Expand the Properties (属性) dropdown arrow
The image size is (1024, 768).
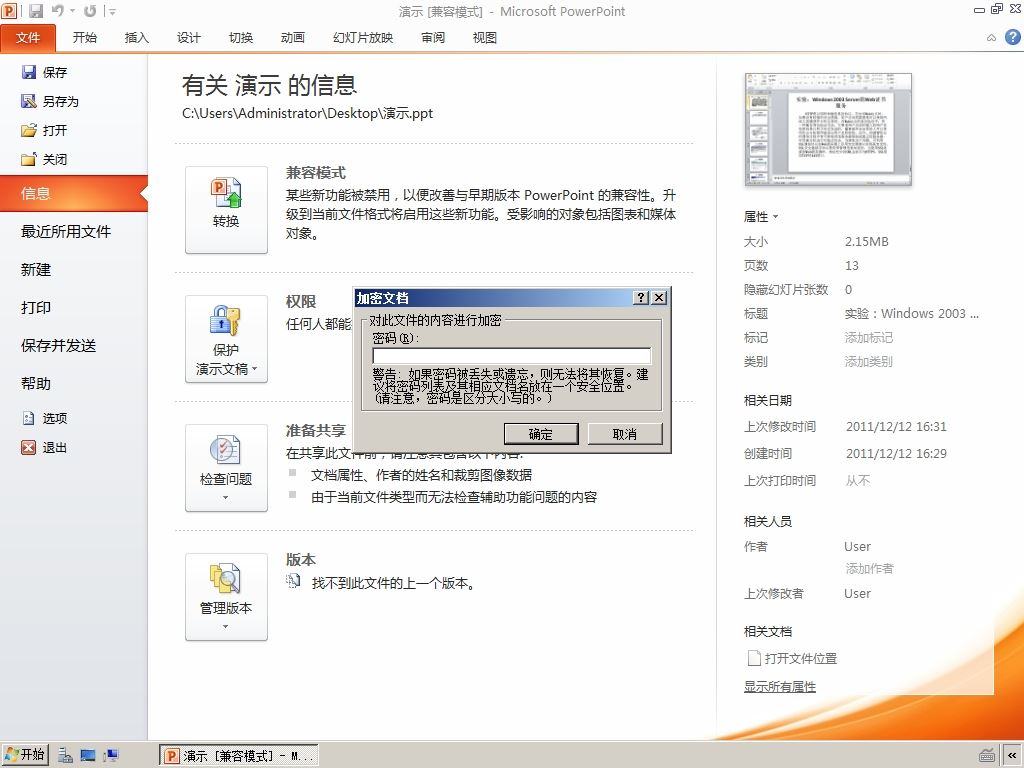tap(775, 216)
